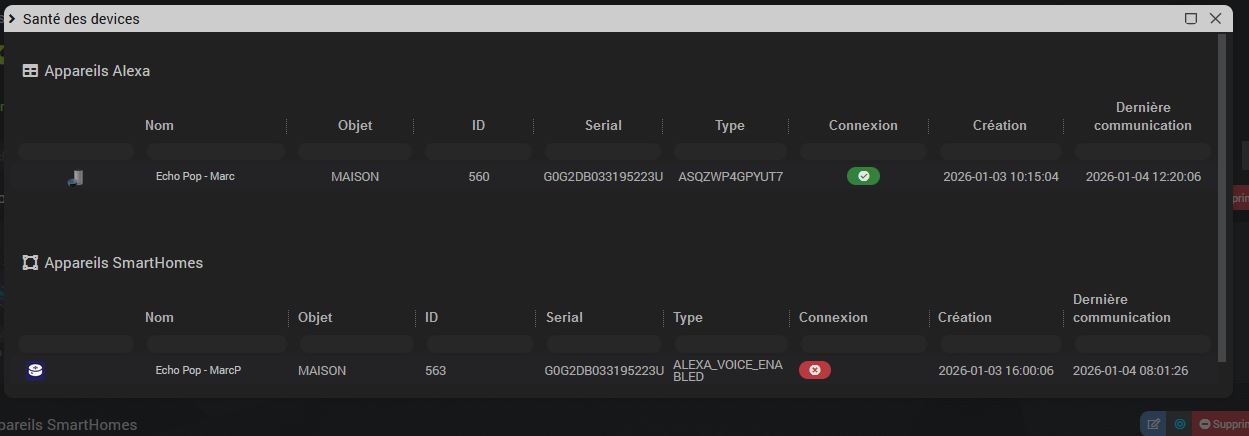1249x436 pixels.
Task: Click the Echo Pop - MarcP SmartHome icon
Action: click(x=35, y=370)
